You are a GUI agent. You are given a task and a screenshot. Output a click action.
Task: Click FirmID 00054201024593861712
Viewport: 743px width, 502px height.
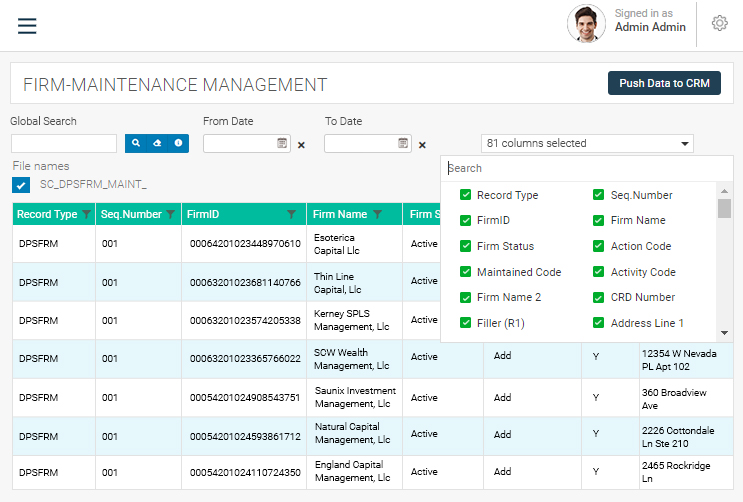245,436
